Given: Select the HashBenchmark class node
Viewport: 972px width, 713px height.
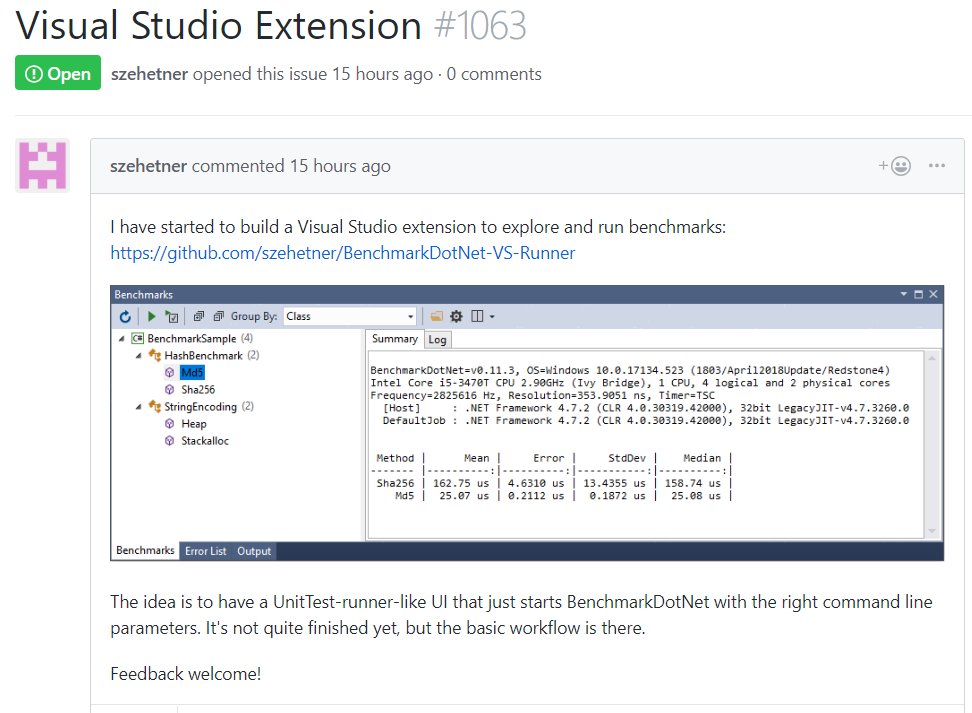Looking at the screenshot, I should tap(203, 355).
